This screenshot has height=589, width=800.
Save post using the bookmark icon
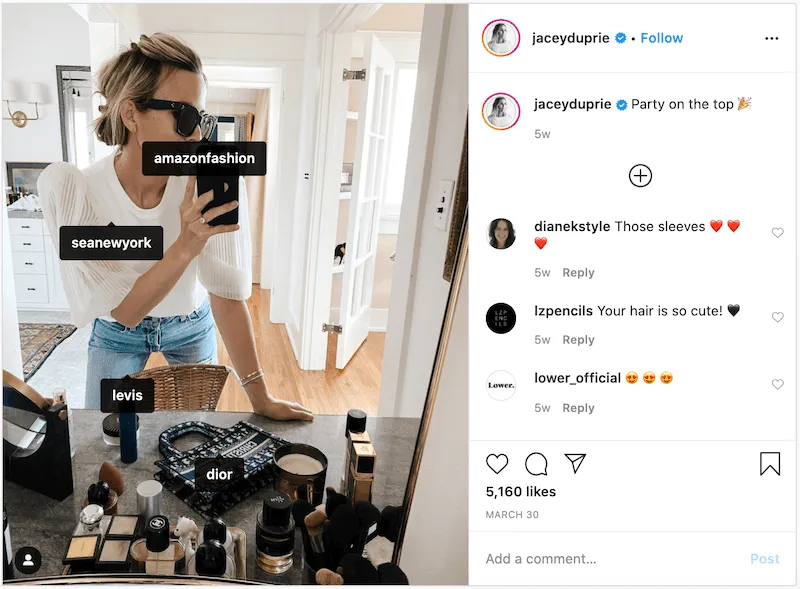[770, 463]
